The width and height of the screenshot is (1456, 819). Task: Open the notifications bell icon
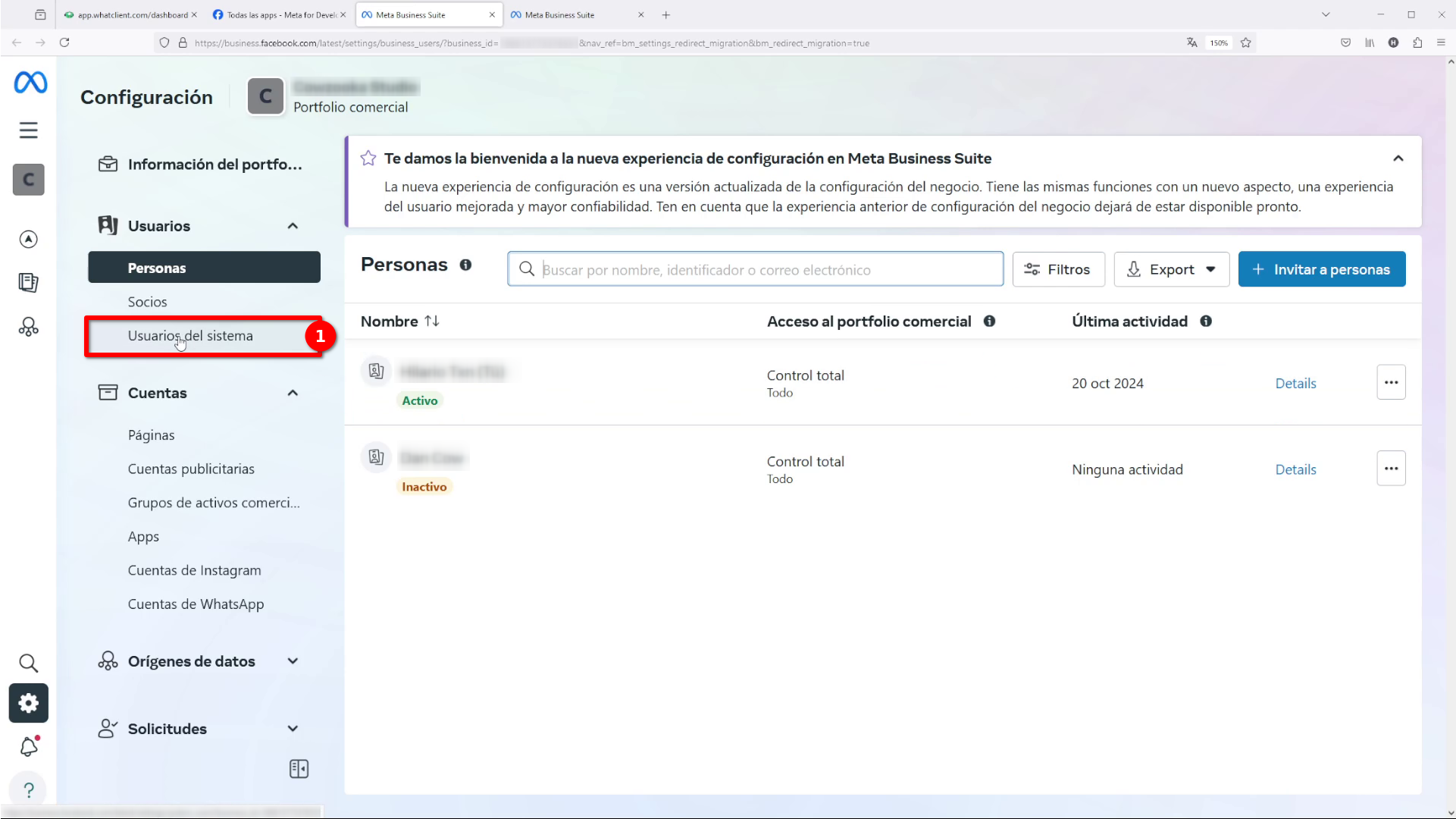tap(29, 747)
